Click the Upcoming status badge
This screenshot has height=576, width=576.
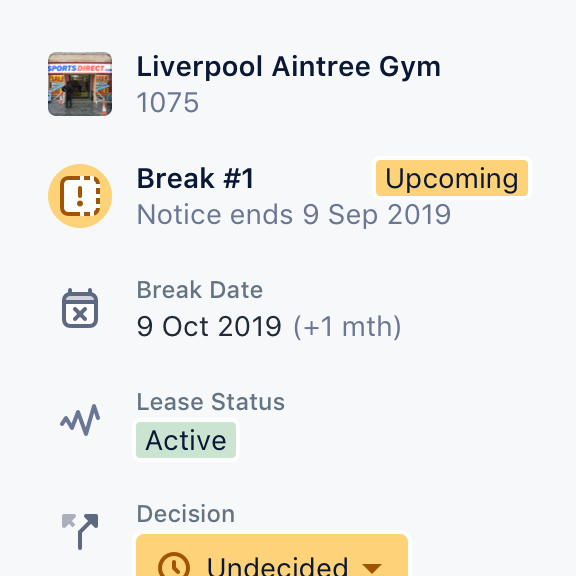452,178
